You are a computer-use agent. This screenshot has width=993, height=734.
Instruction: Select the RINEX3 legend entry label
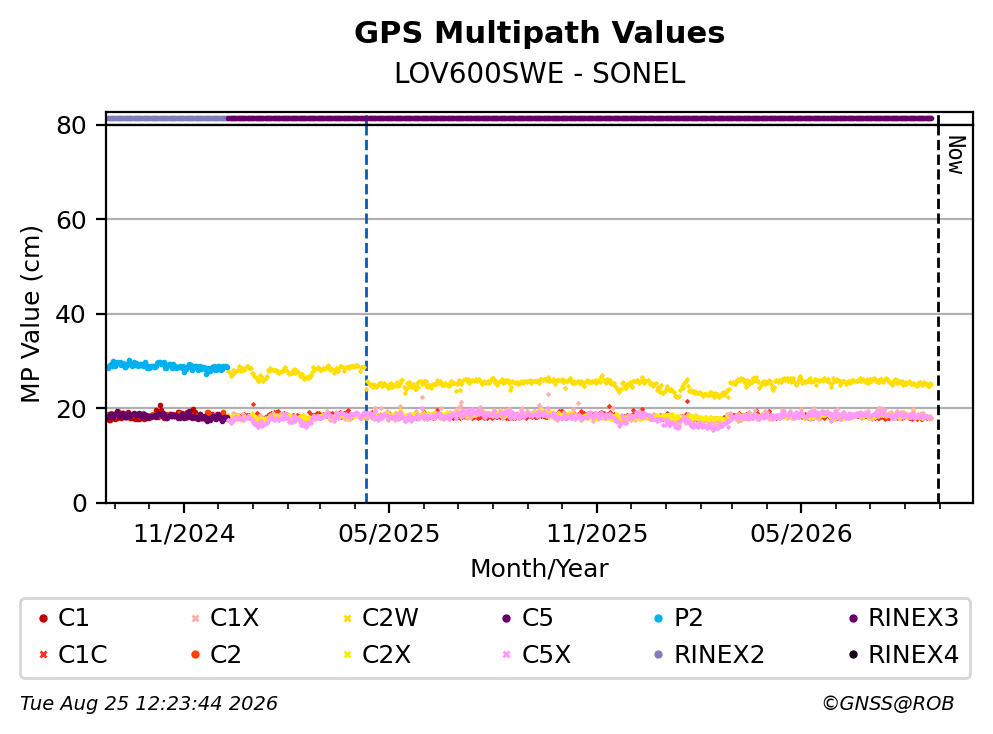913,617
